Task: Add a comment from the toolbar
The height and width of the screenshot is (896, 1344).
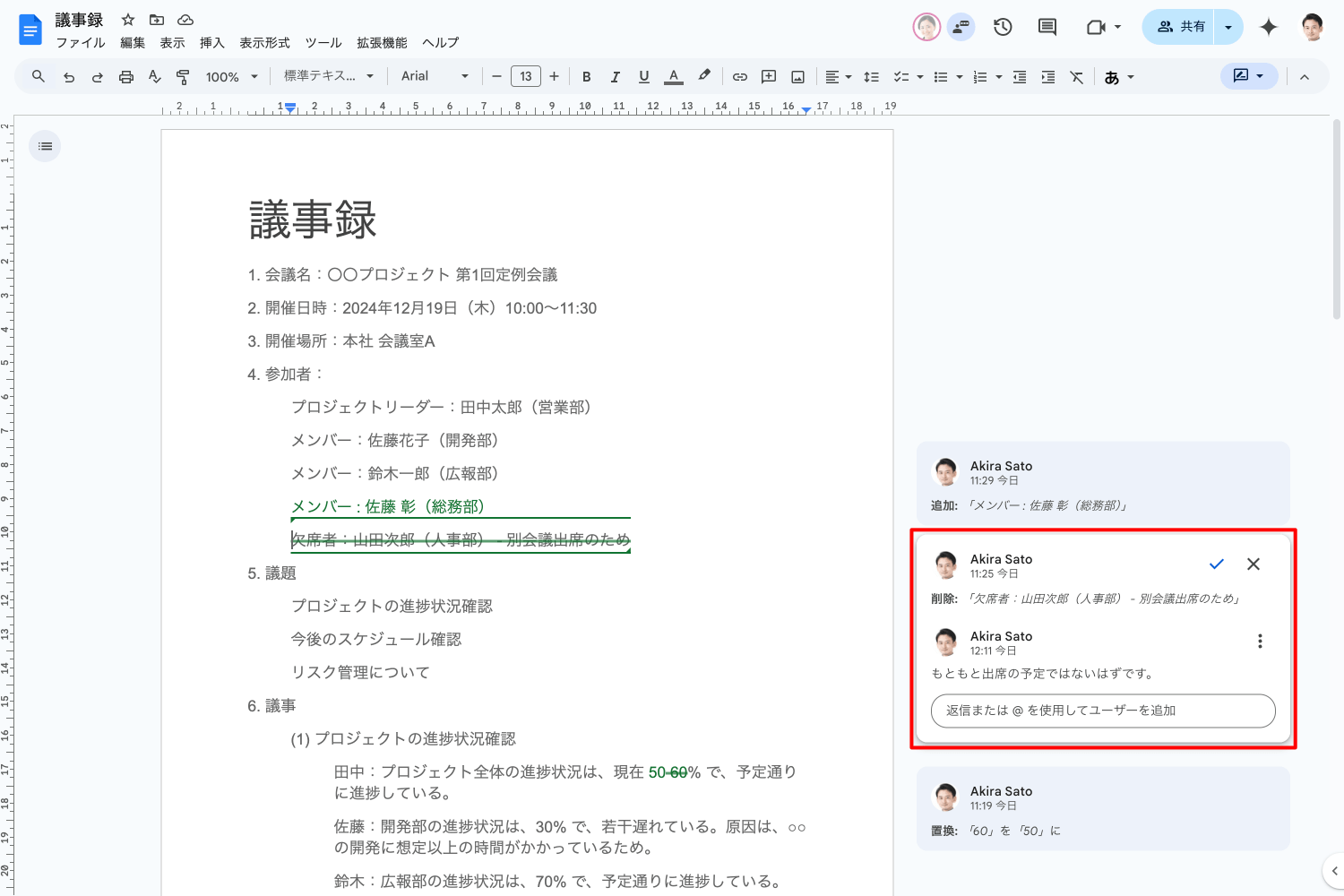Action: 769,77
